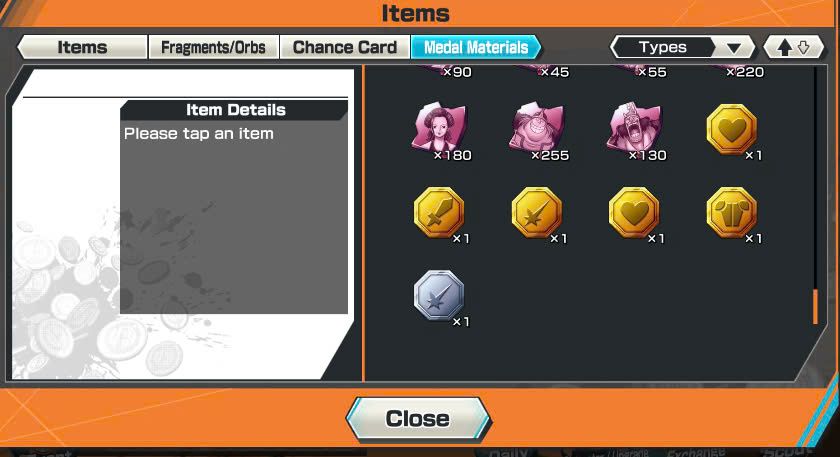Click the orange scrollbar thumb in item list
This screenshot has width=840, height=457.
815,306
